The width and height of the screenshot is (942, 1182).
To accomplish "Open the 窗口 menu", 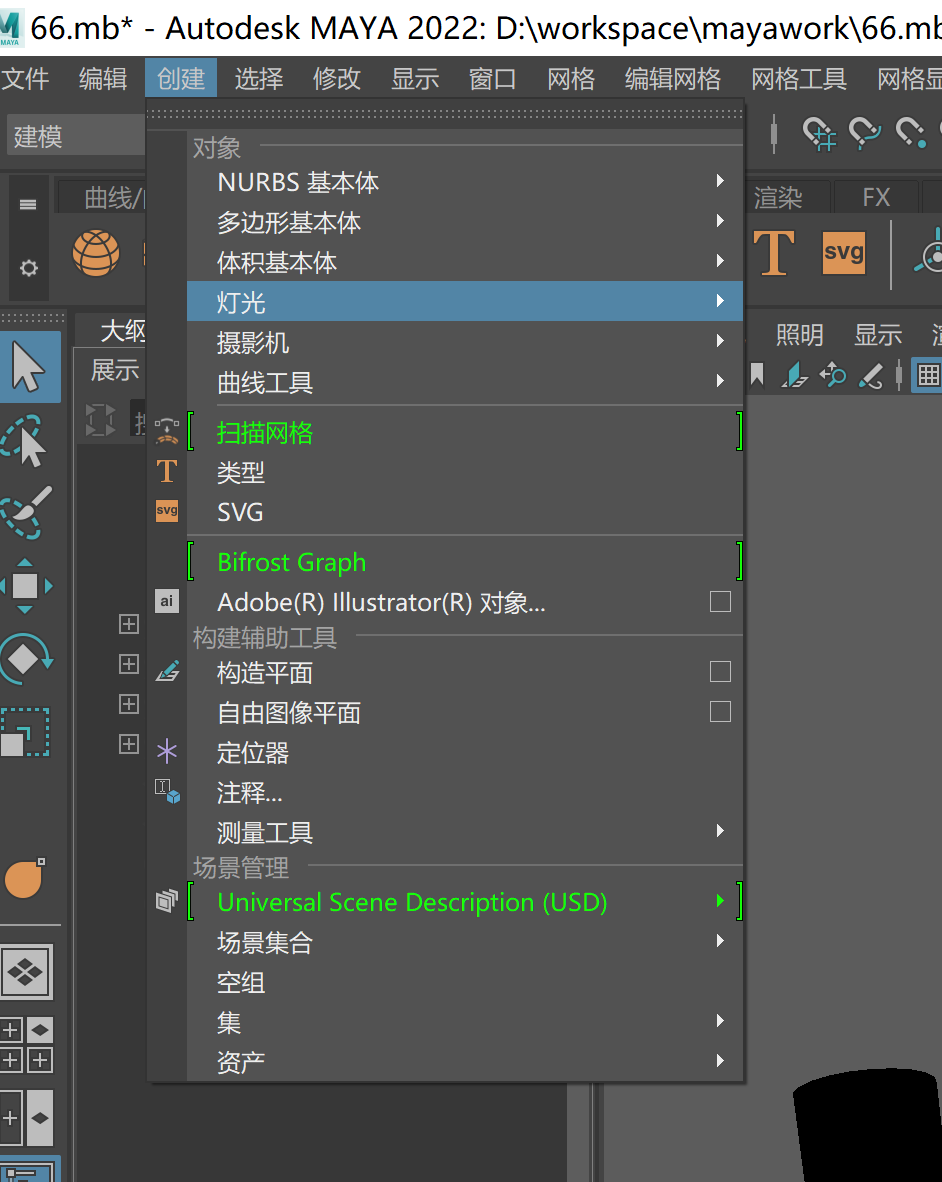I will click(492, 78).
